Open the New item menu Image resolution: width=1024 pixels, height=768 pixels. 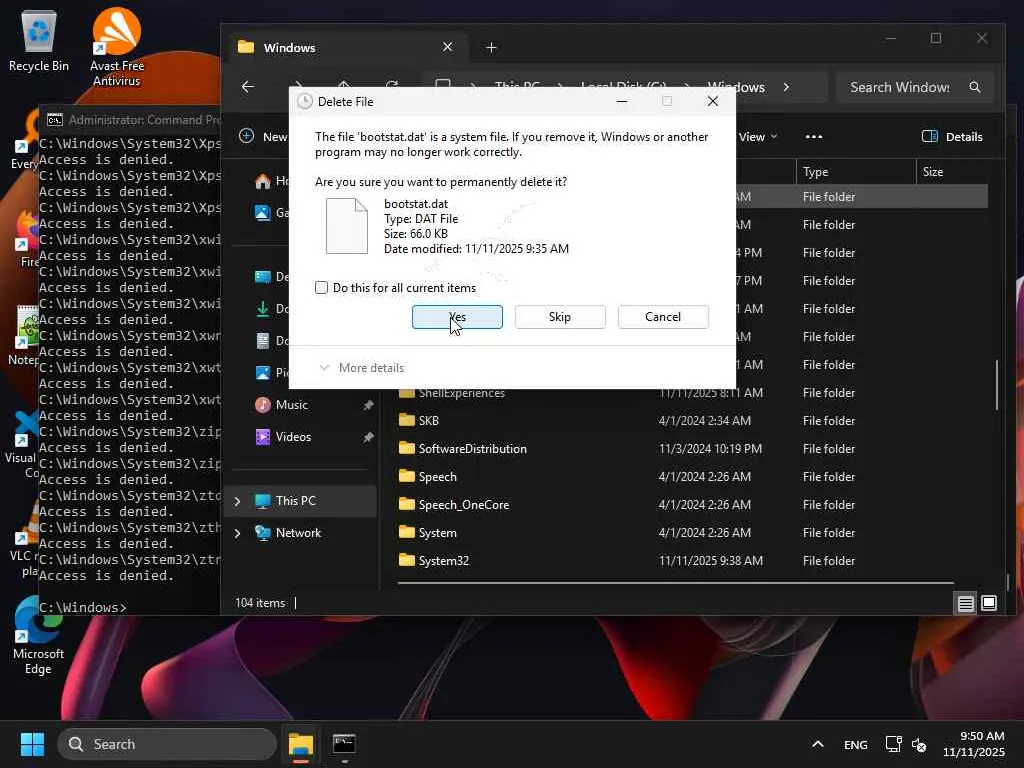pos(263,136)
